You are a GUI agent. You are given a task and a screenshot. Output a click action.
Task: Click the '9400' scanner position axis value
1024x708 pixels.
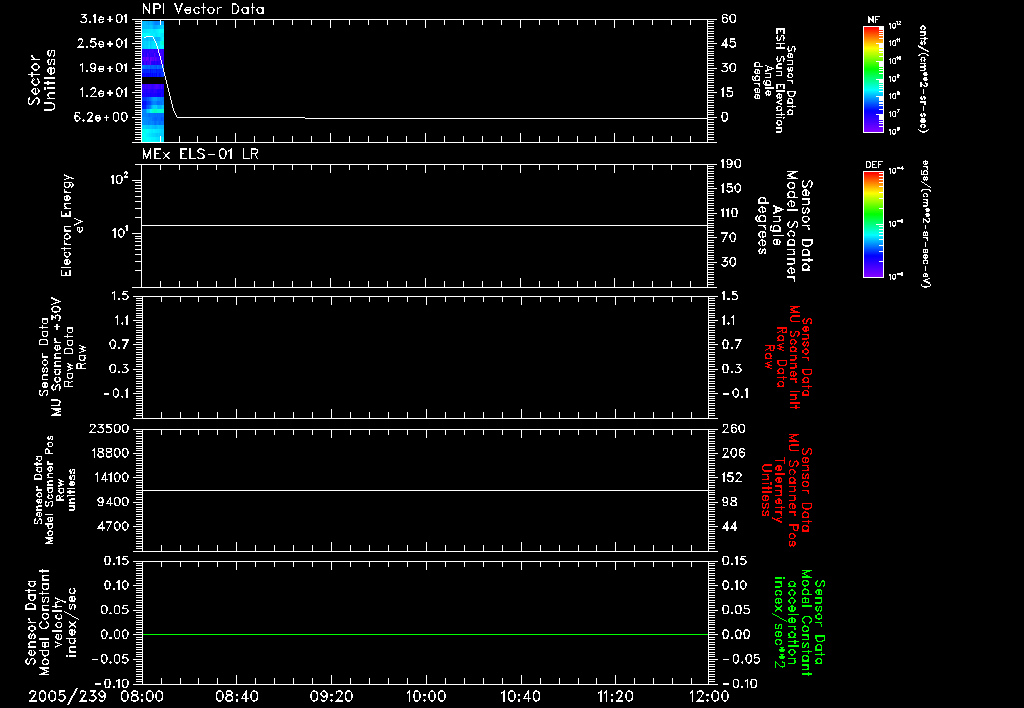tap(113, 502)
